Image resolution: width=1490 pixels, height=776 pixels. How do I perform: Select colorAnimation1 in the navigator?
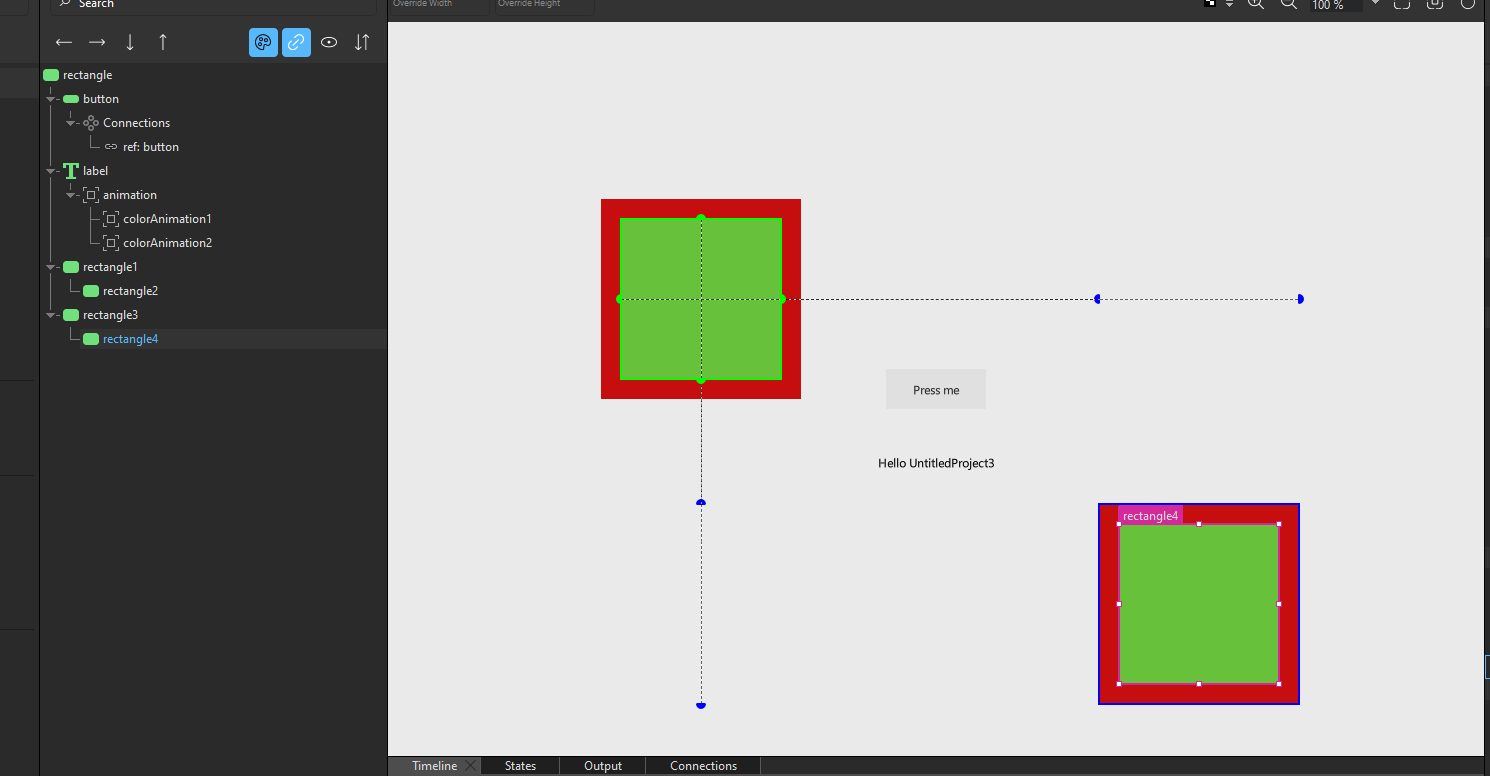(167, 219)
